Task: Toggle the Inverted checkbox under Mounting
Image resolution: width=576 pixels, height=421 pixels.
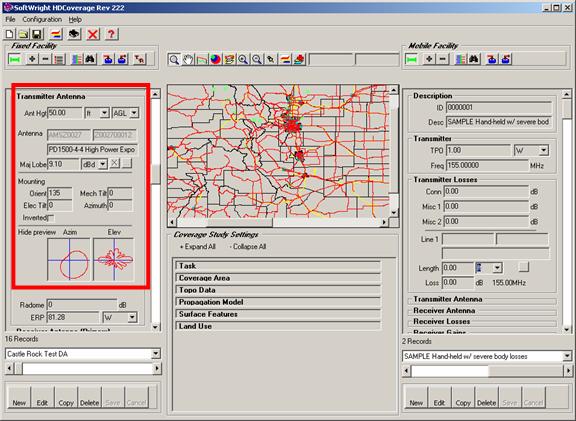Action: (x=51, y=218)
